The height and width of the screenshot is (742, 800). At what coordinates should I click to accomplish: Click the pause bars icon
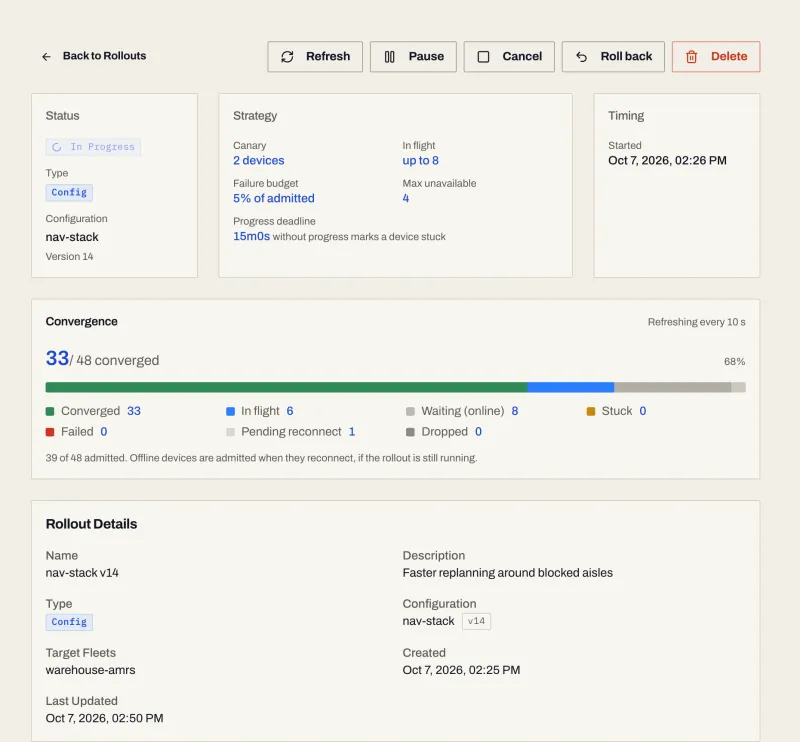click(389, 57)
